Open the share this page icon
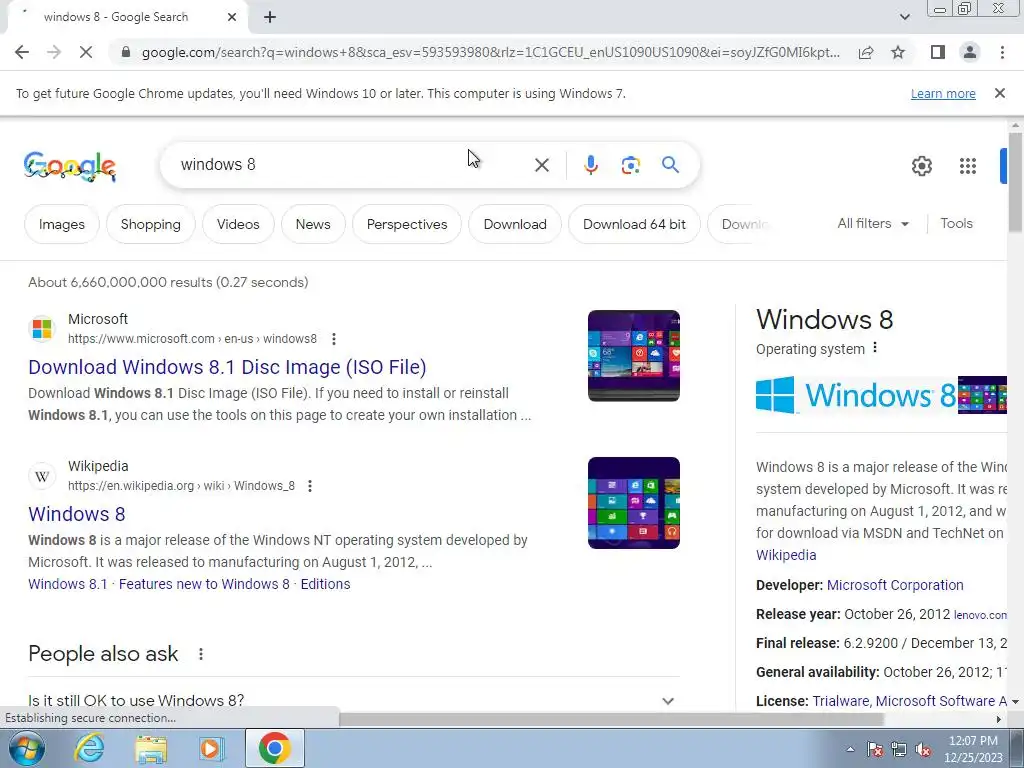Screen dimensions: 1024x768 [866, 52]
